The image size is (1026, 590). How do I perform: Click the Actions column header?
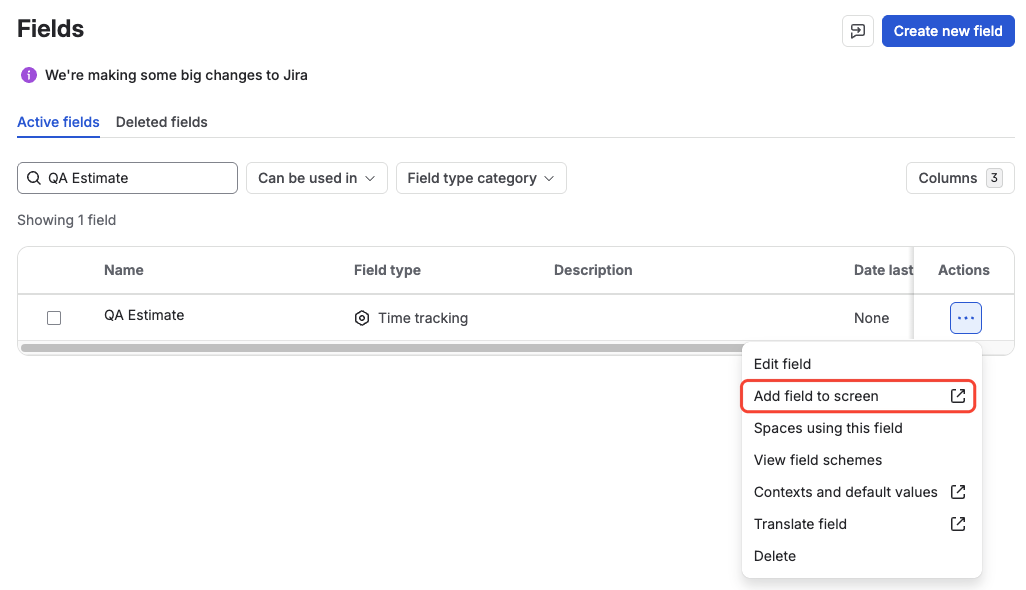963,270
